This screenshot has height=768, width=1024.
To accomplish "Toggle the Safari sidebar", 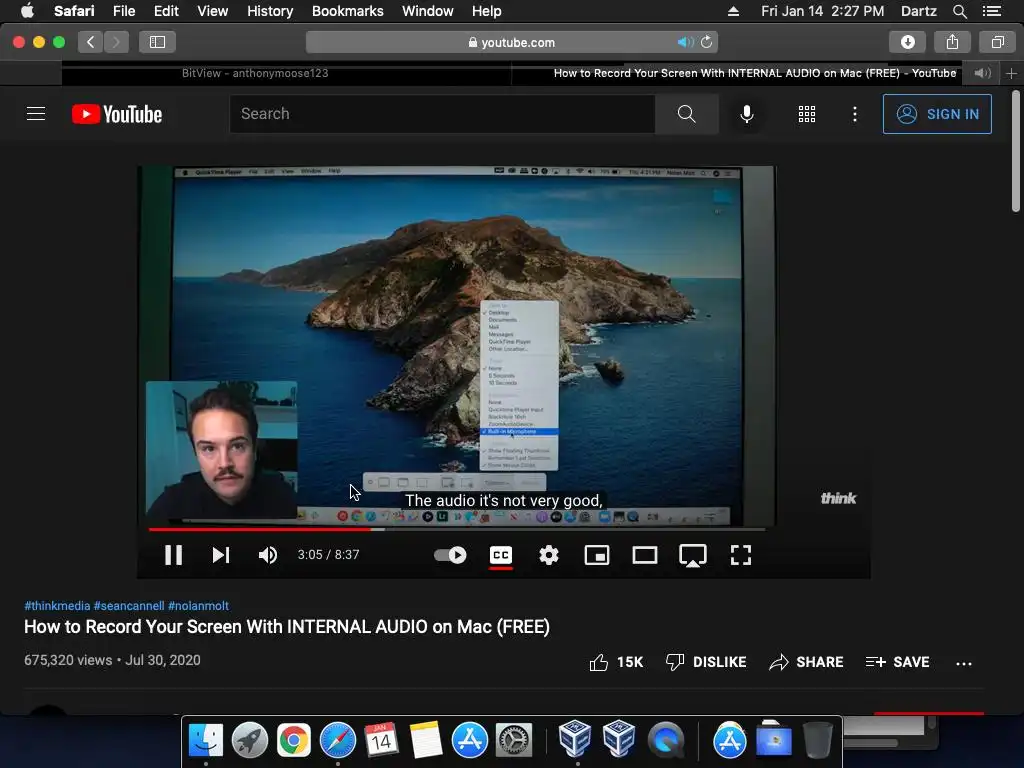I will (x=157, y=42).
